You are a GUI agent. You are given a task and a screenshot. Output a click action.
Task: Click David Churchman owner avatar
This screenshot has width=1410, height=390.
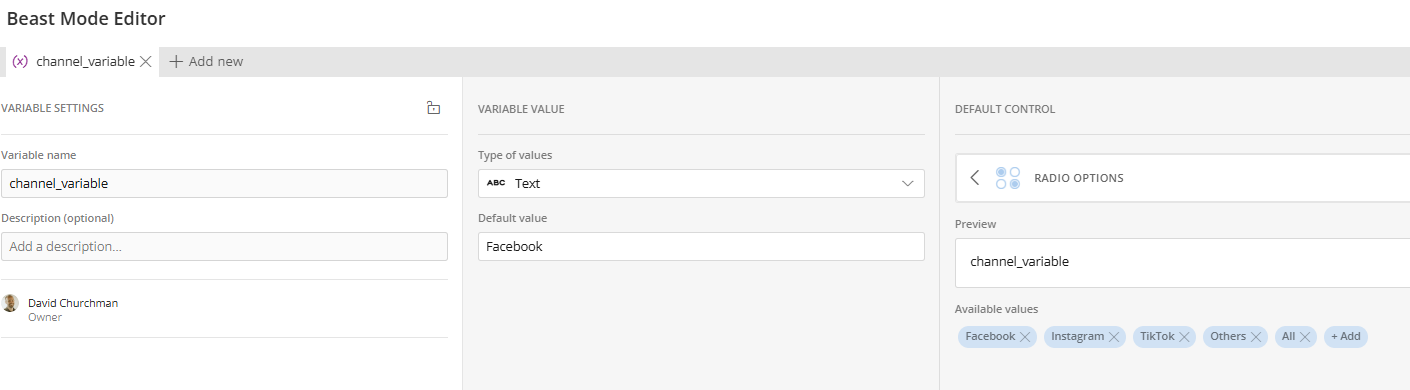click(11, 303)
